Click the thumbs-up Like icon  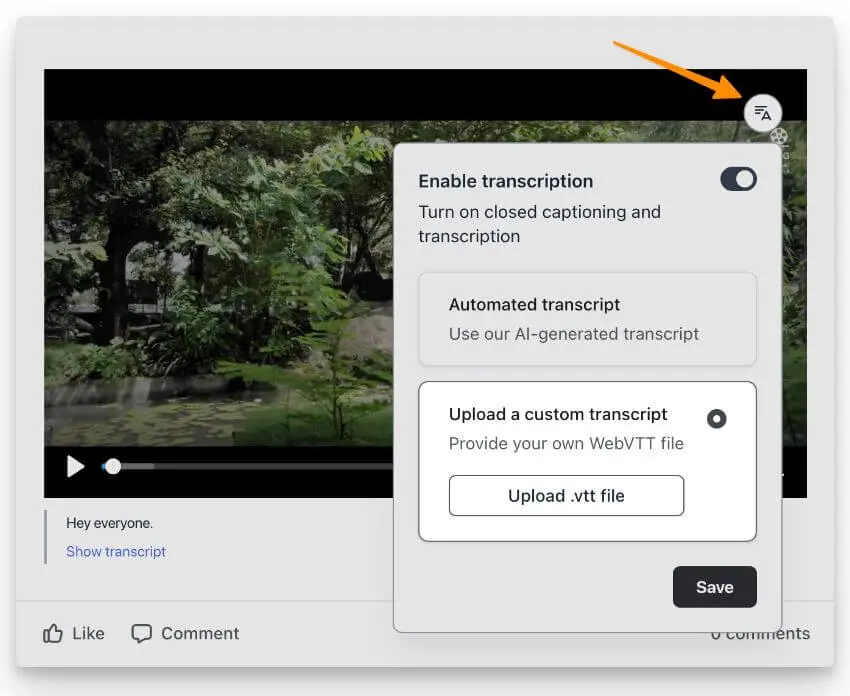pos(54,632)
